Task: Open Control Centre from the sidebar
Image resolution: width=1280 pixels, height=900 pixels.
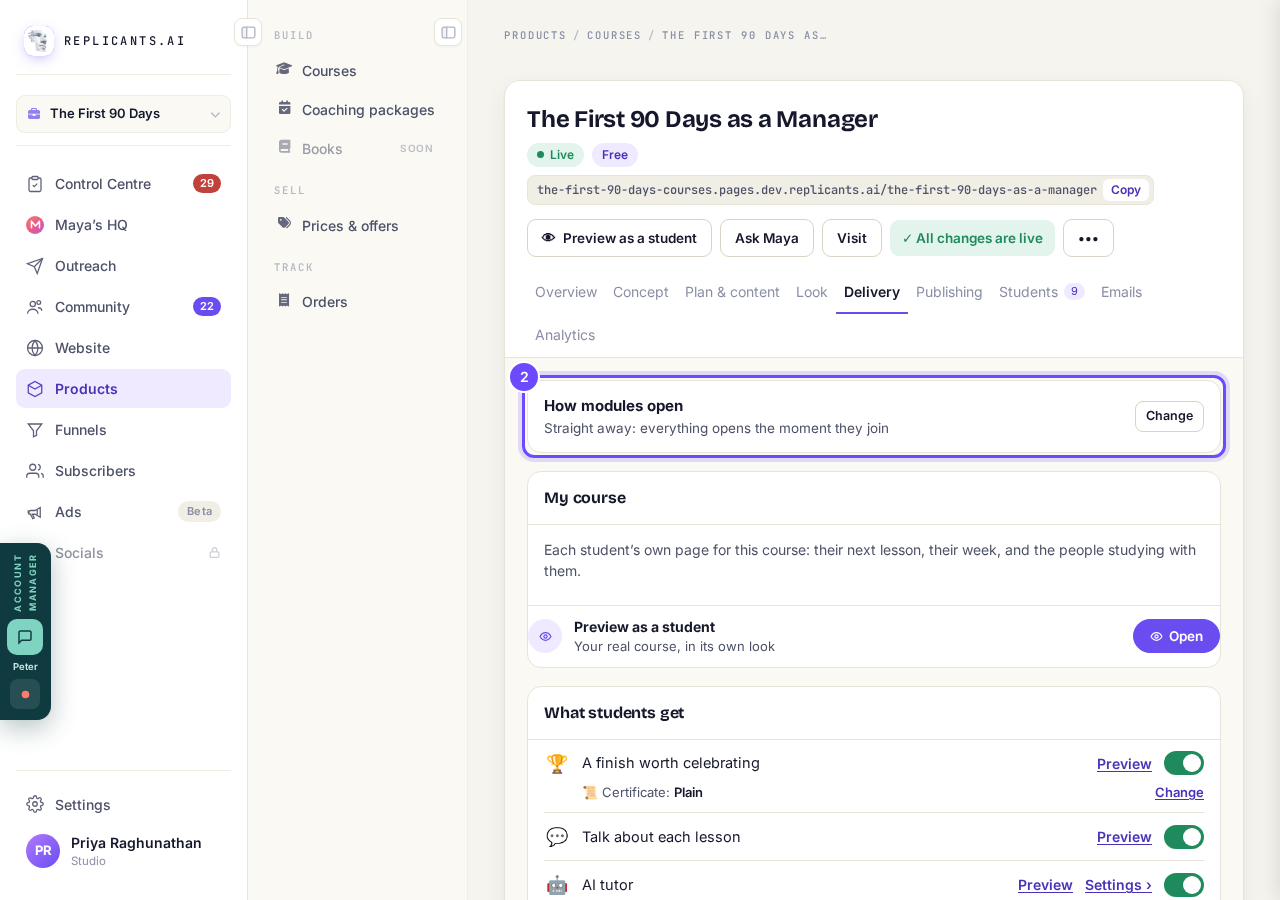Action: (x=123, y=184)
